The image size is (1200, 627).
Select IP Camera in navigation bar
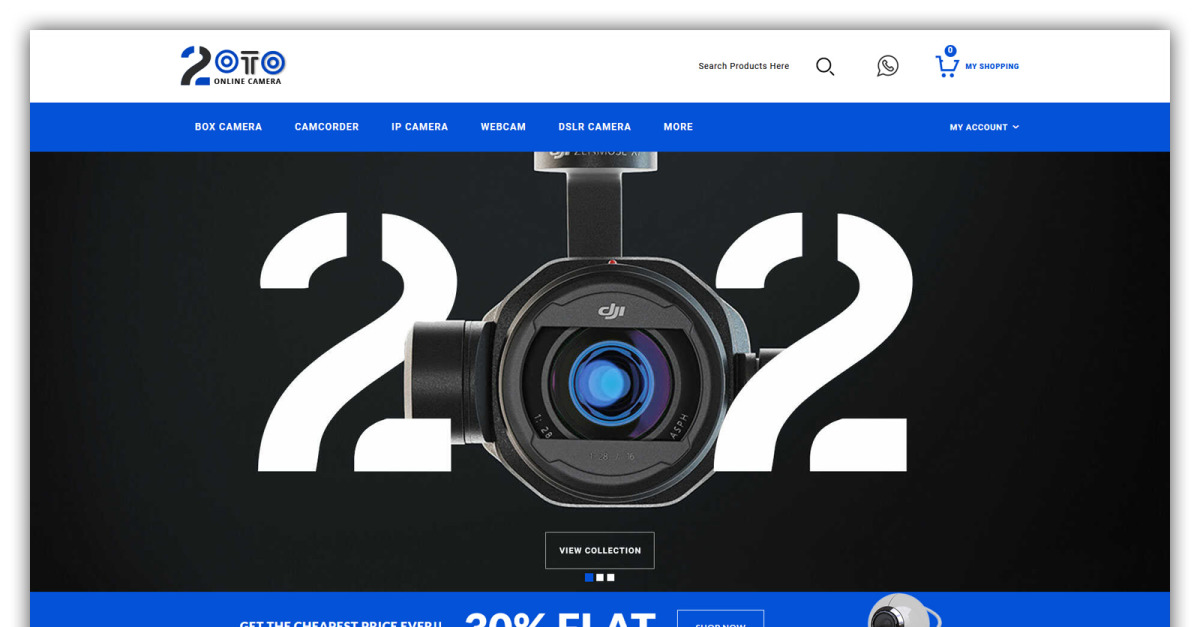point(419,127)
